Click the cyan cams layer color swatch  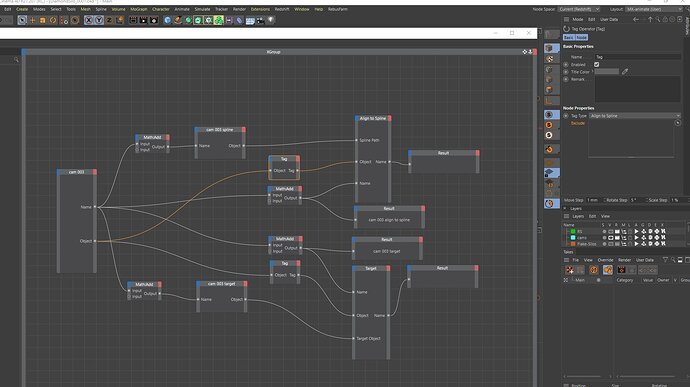click(573, 238)
